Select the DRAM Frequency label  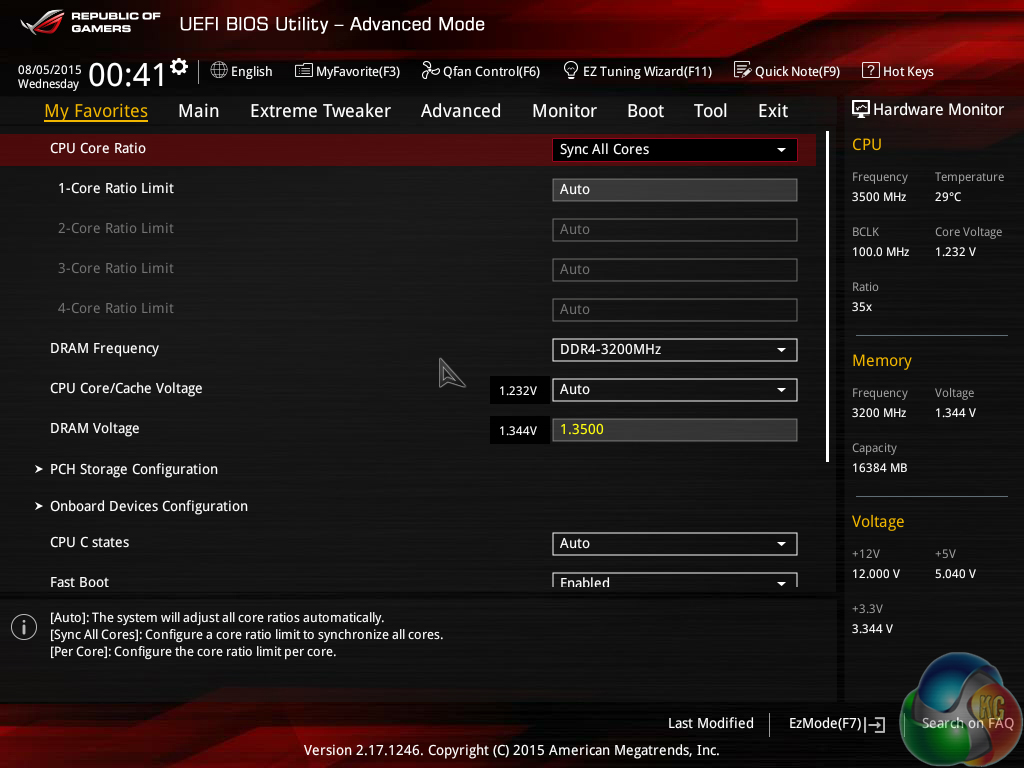(104, 349)
